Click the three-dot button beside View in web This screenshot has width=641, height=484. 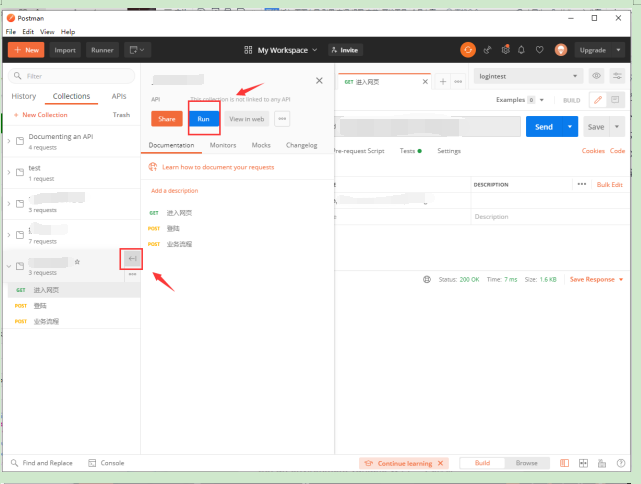click(x=282, y=119)
